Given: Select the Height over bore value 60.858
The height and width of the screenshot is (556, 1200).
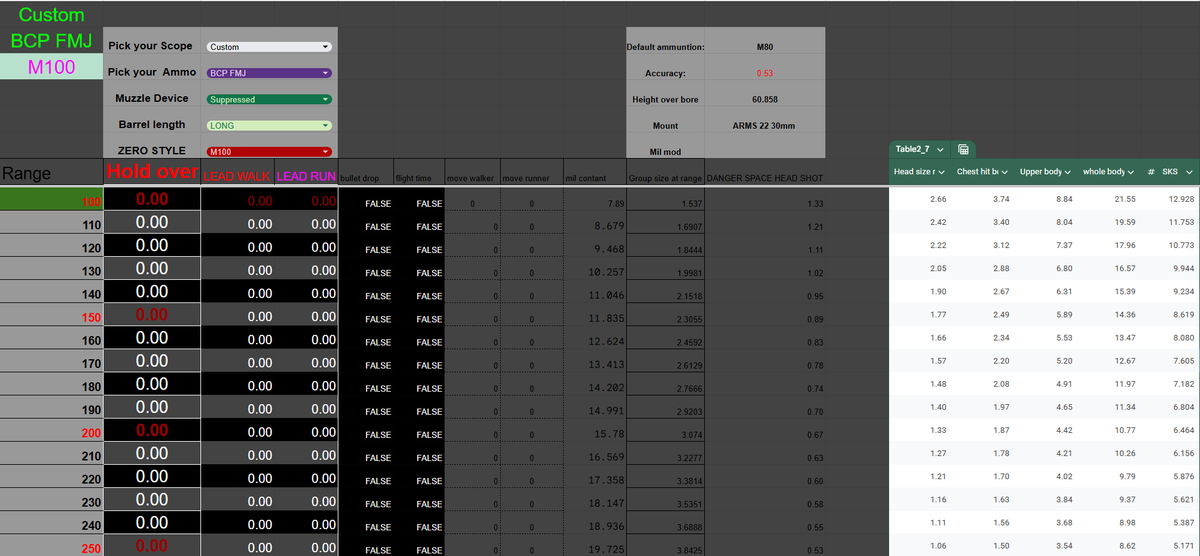Looking at the screenshot, I should [765, 99].
